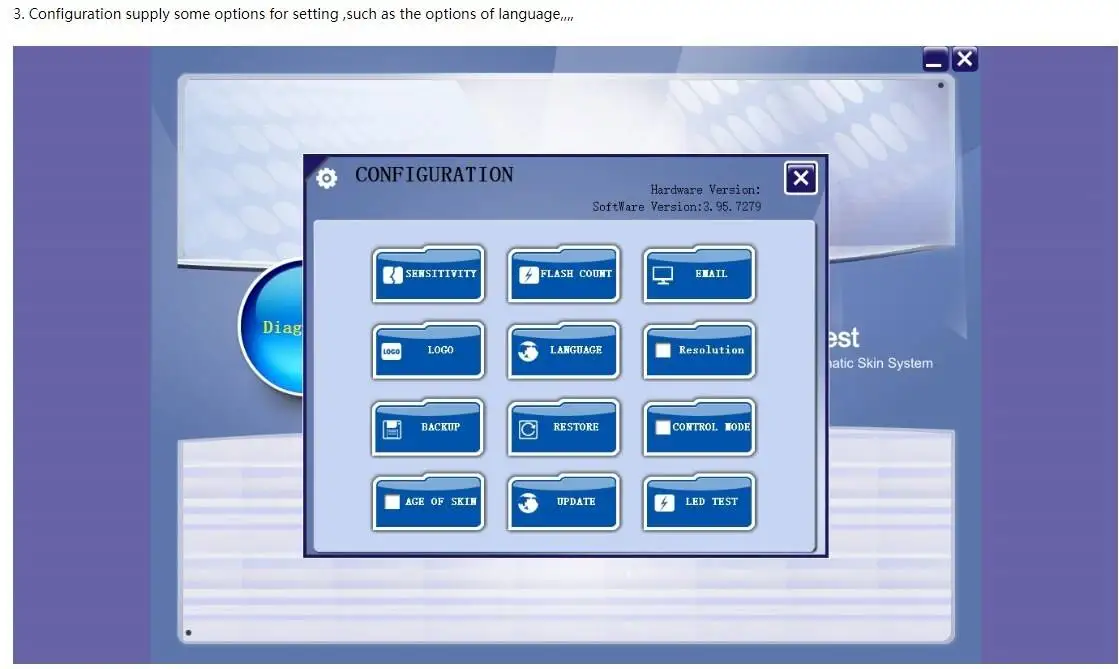1119x669 pixels.
Task: Open the Control Mode option
Action: click(x=699, y=428)
